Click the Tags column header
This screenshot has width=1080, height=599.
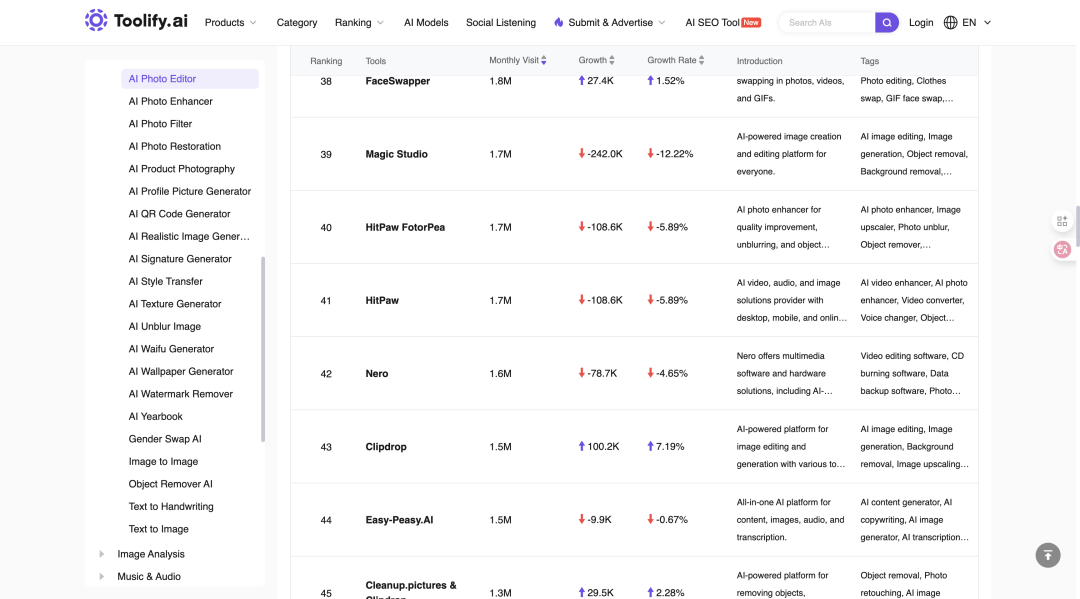click(869, 61)
